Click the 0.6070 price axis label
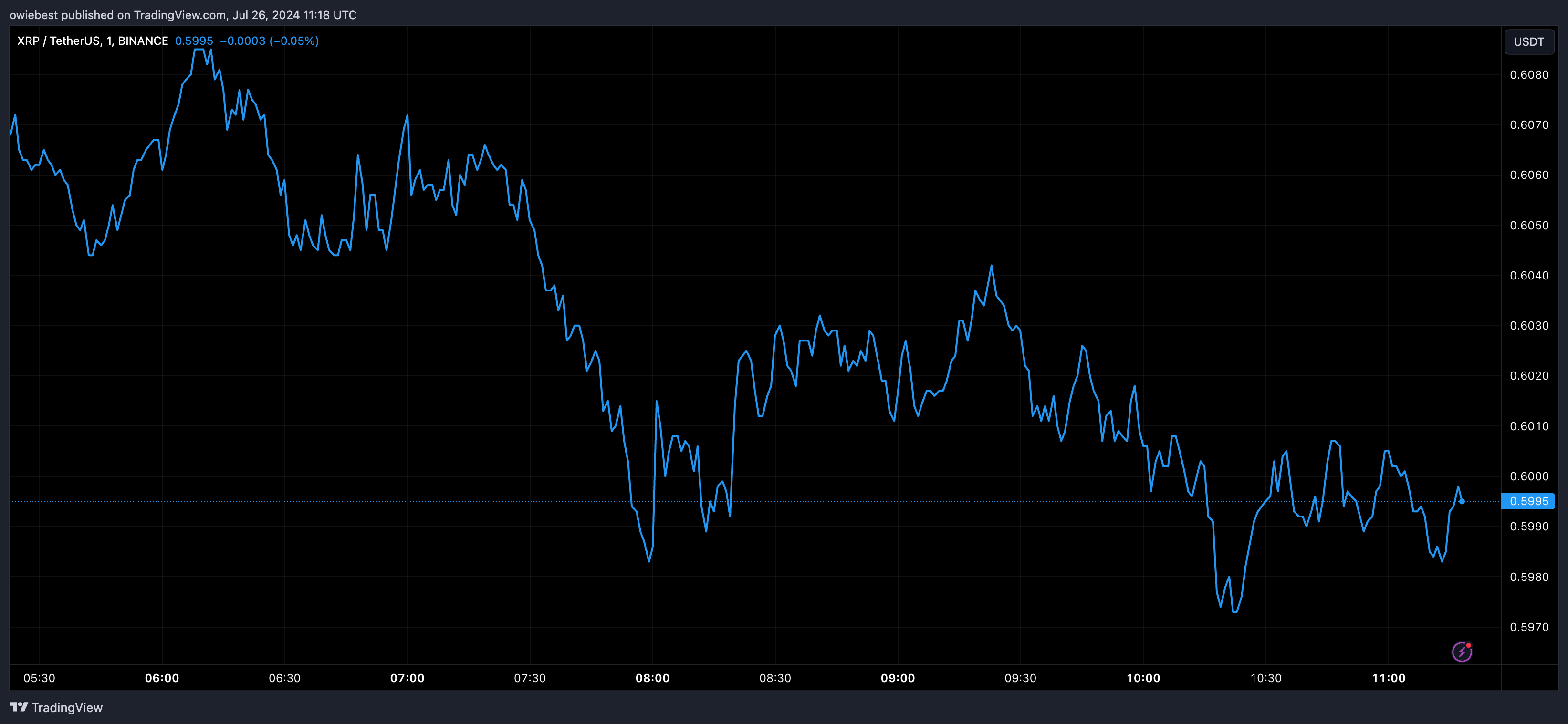The width and height of the screenshot is (1568, 724). click(1529, 125)
